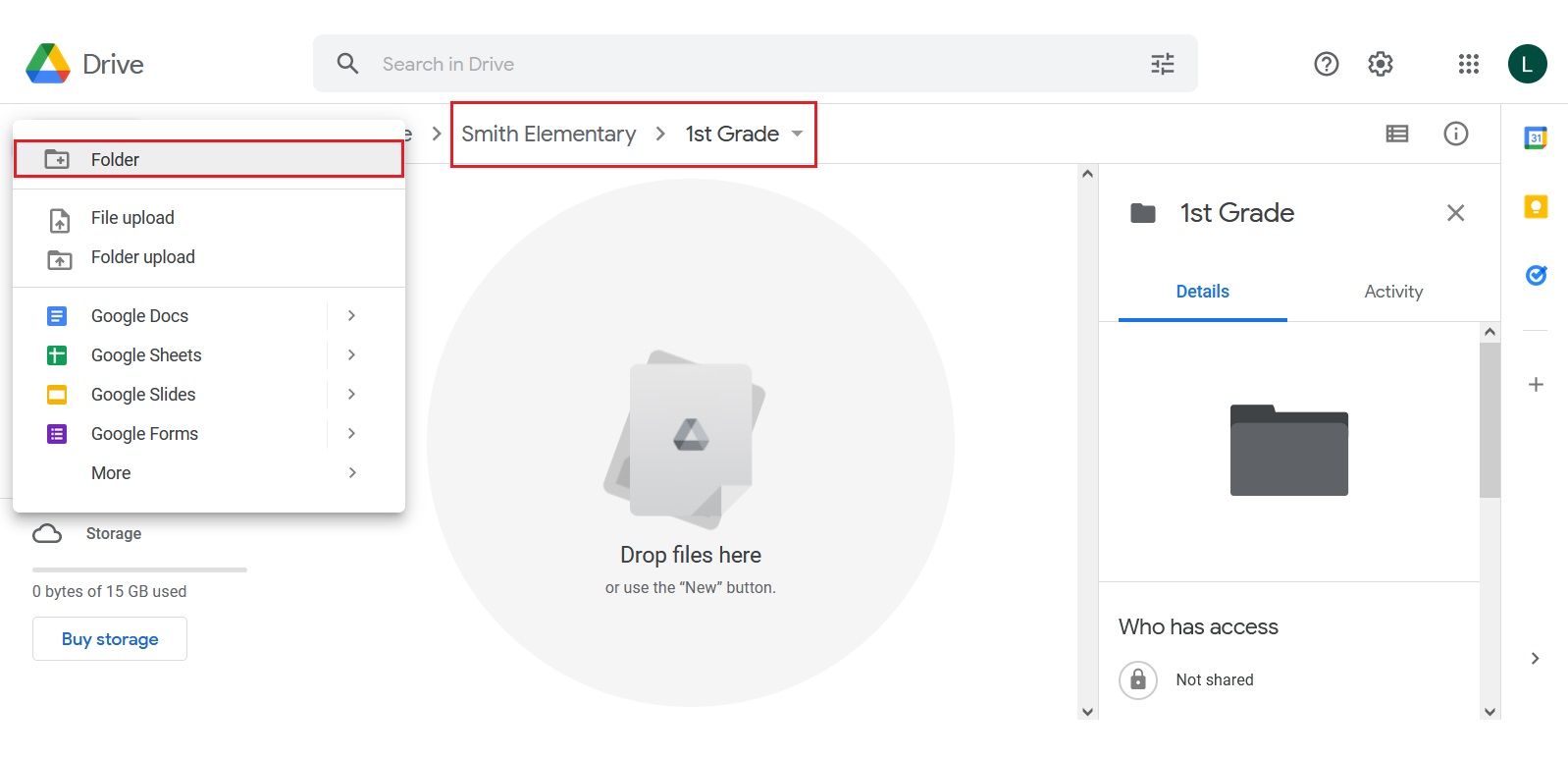Open the Help question mark icon
Viewport: 1568px width, 758px height.
tap(1327, 64)
